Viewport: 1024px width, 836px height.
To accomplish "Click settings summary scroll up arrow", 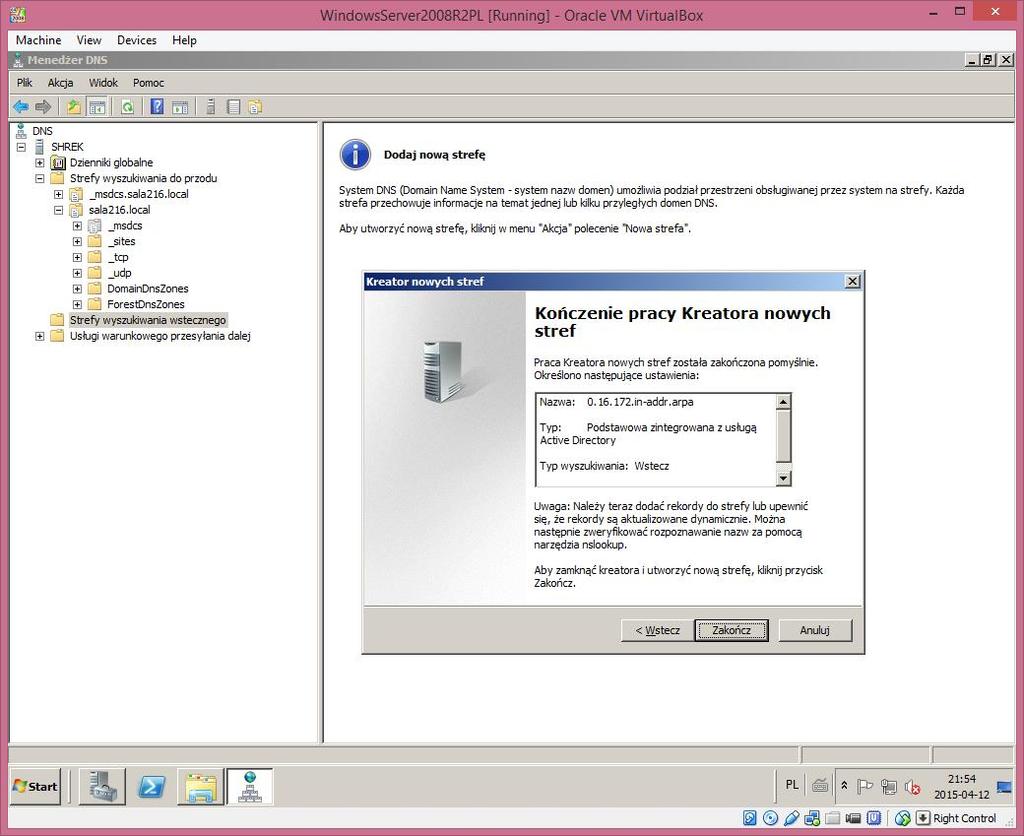I will (x=784, y=401).
